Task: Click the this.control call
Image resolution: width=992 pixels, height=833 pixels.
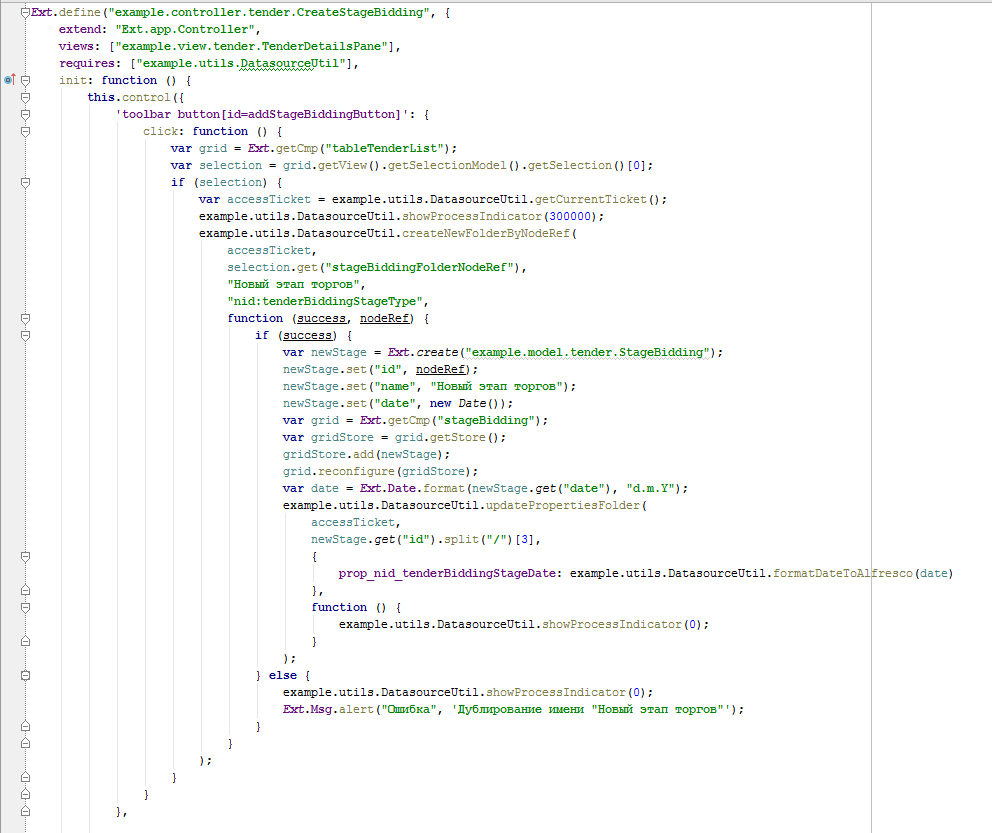Action: coord(128,97)
